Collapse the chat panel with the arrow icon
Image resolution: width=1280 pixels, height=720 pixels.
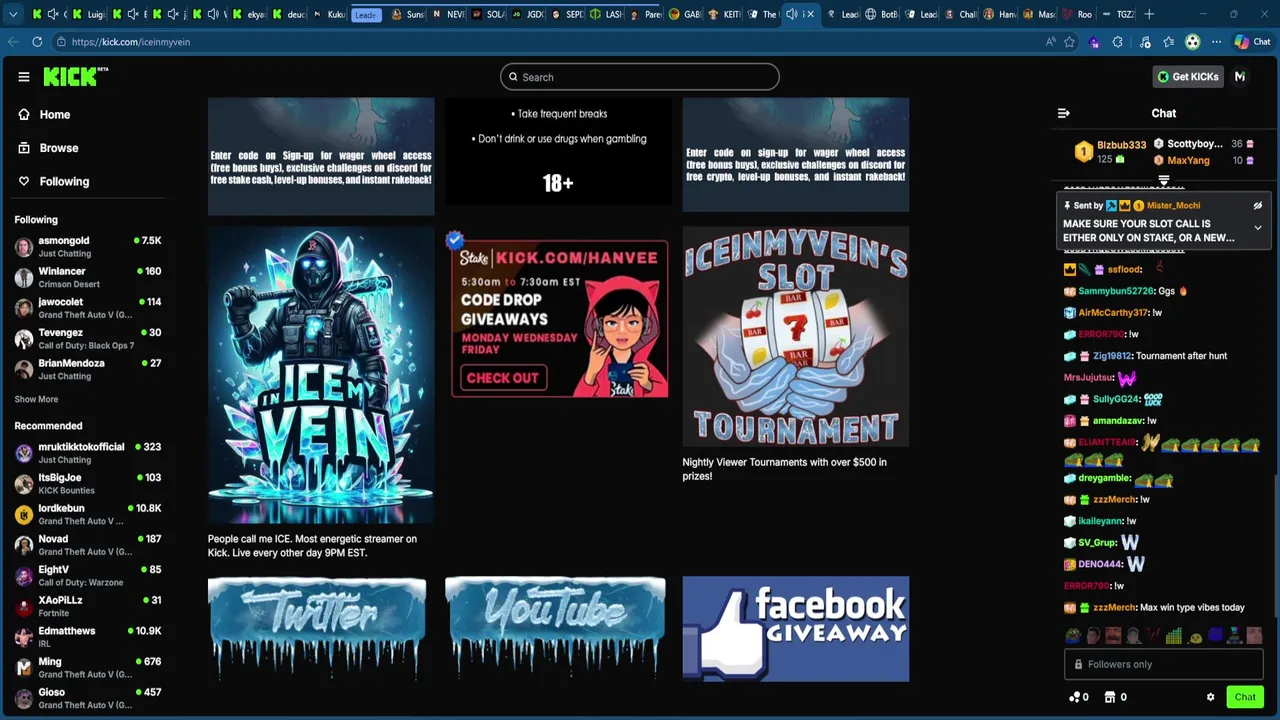click(x=1064, y=113)
